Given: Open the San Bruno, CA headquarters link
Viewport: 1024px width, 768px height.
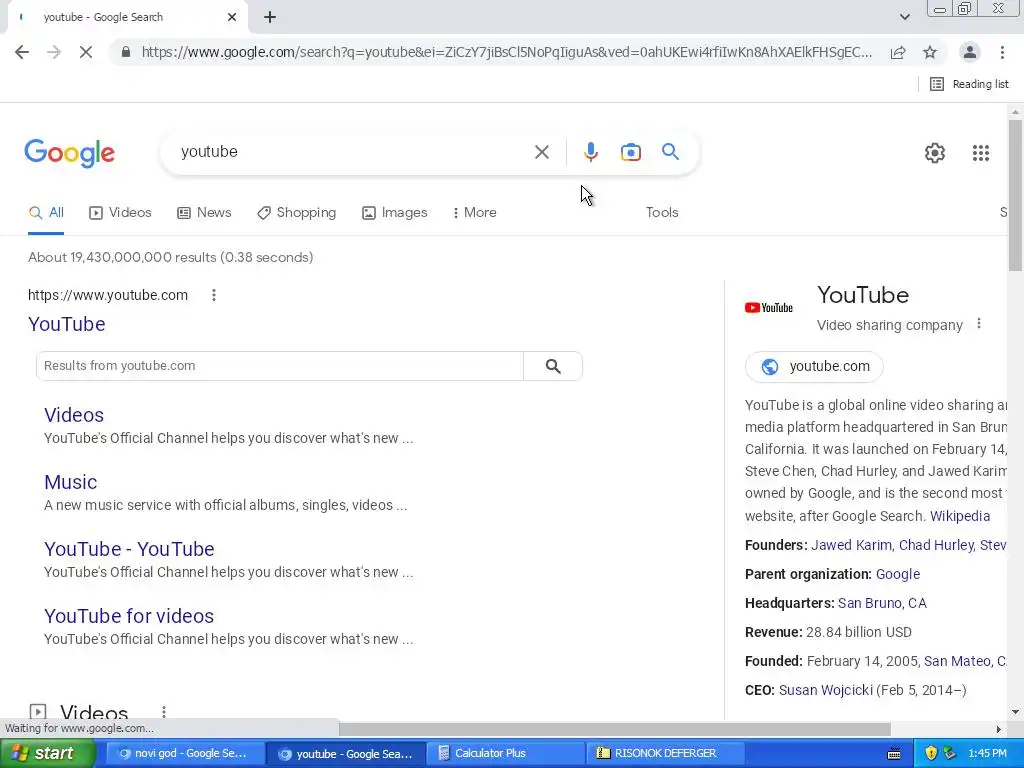Looking at the screenshot, I should point(882,603).
